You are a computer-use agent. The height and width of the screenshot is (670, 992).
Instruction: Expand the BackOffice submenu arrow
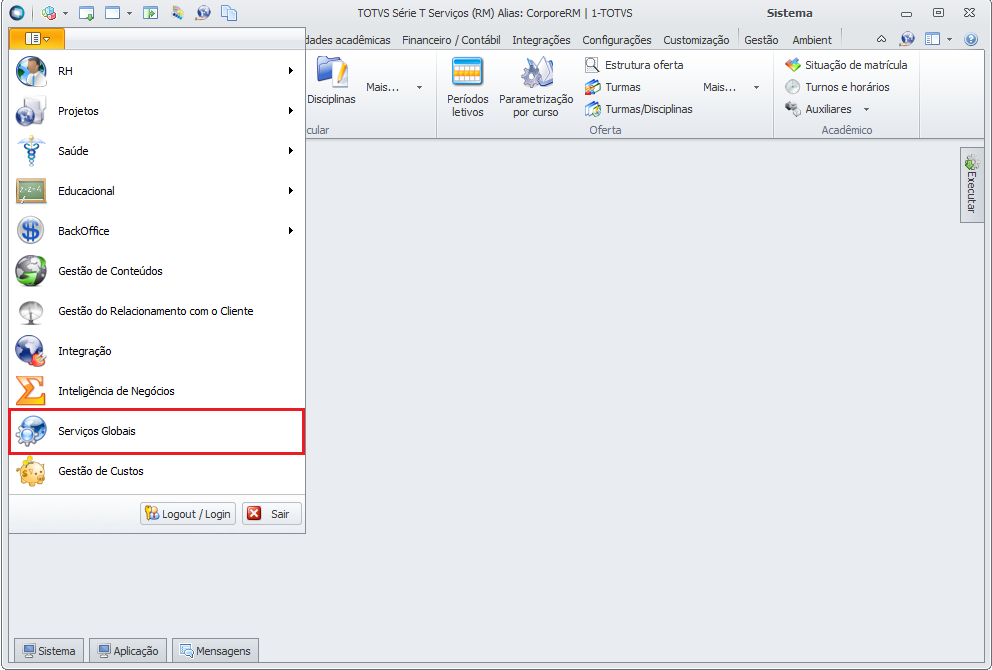(x=290, y=231)
